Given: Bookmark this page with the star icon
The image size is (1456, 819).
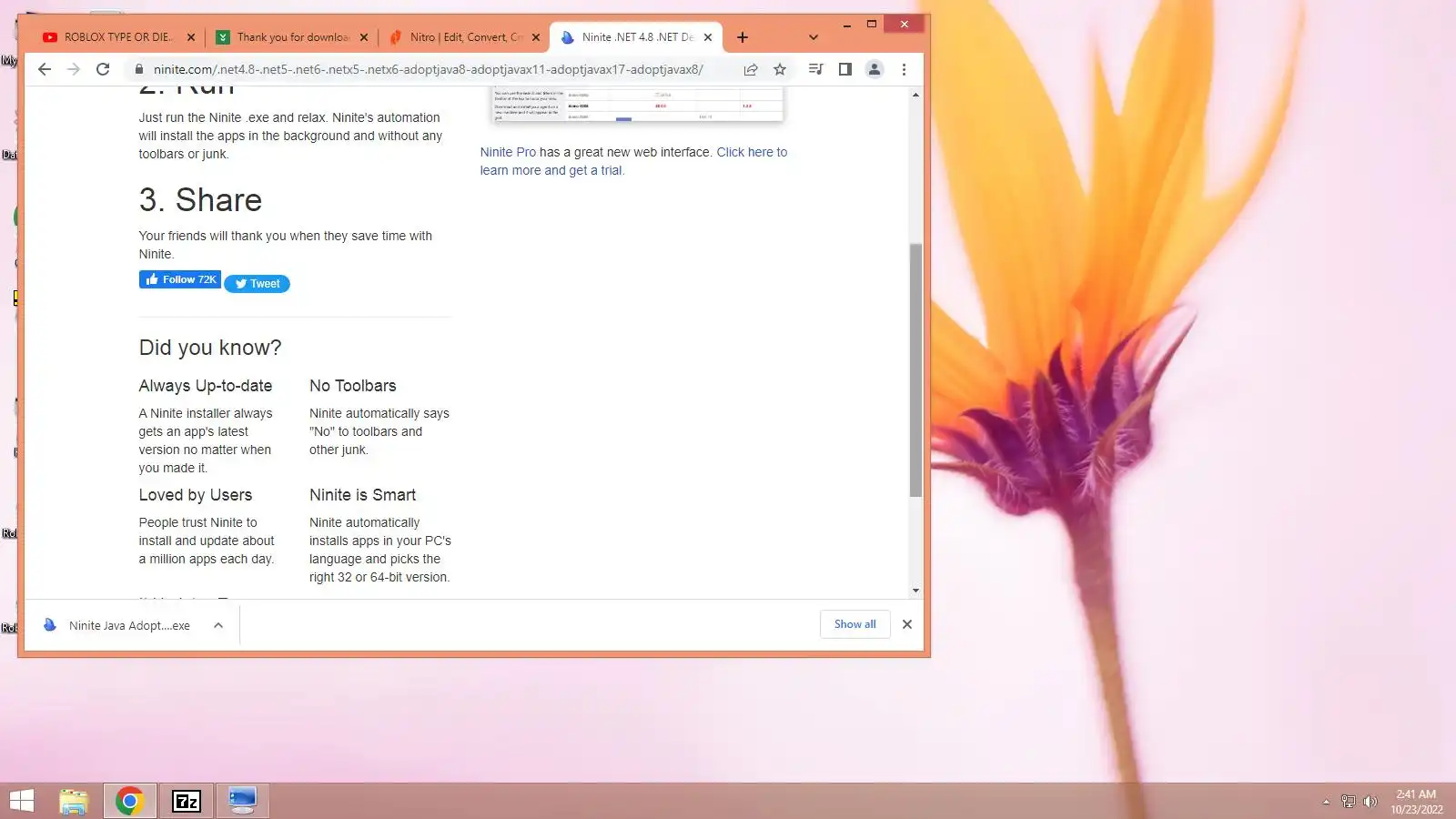Looking at the screenshot, I should 780,69.
